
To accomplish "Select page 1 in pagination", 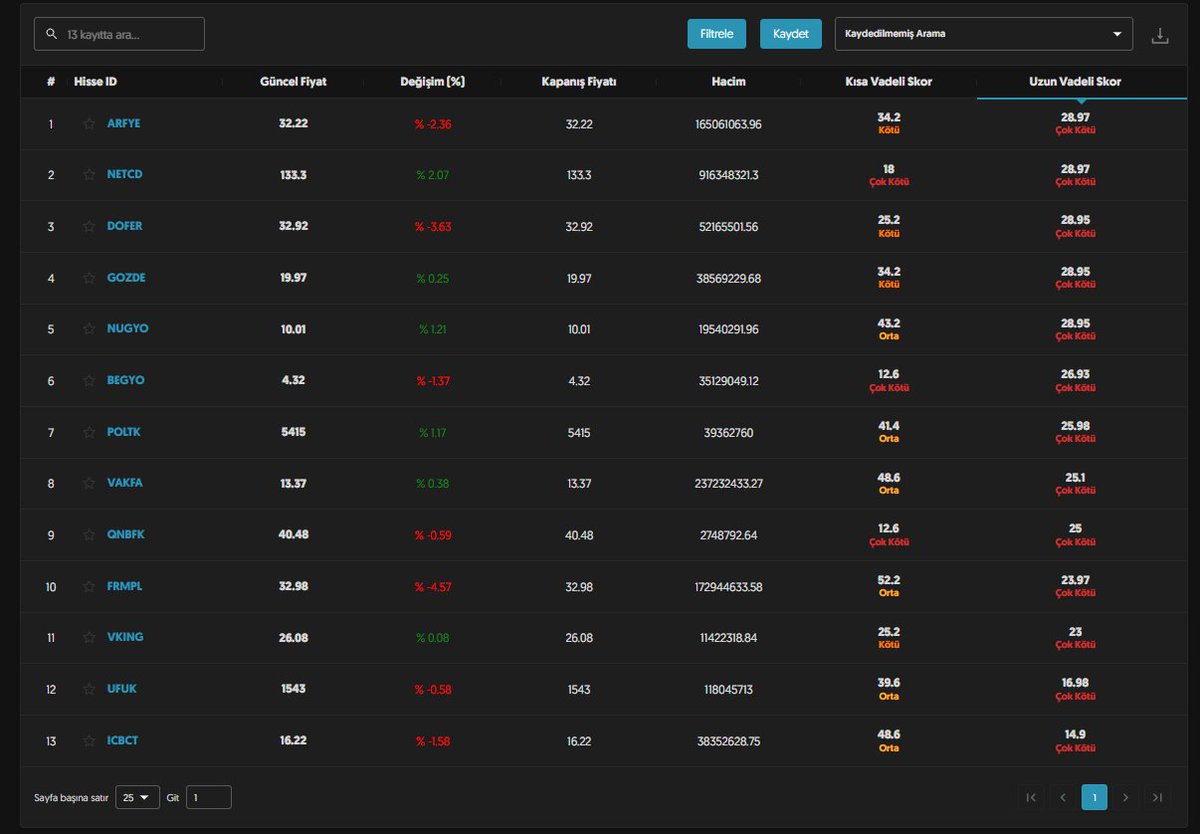I will click(1095, 797).
